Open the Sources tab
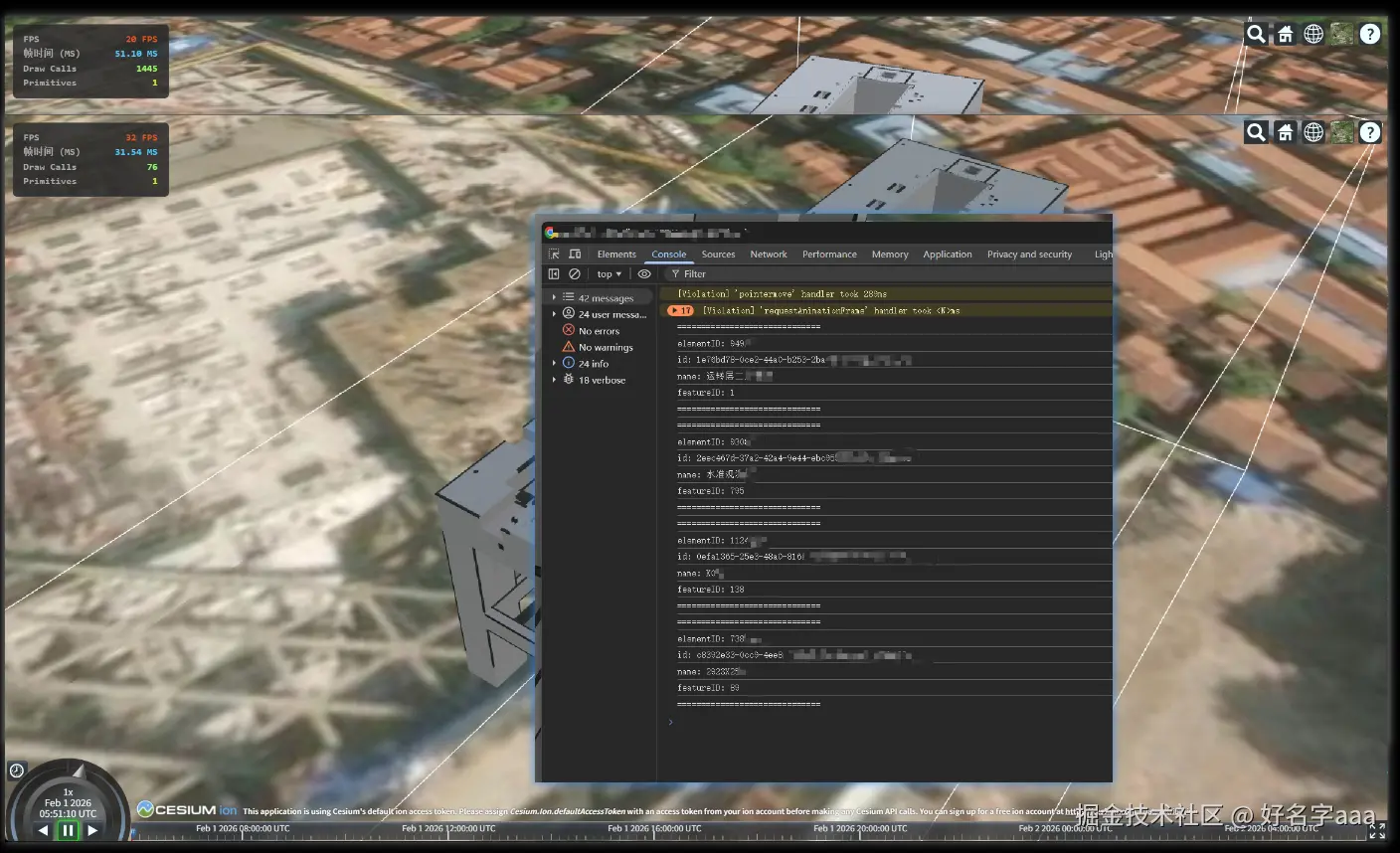Screen dimensions: 1400x853 [x=718, y=255]
